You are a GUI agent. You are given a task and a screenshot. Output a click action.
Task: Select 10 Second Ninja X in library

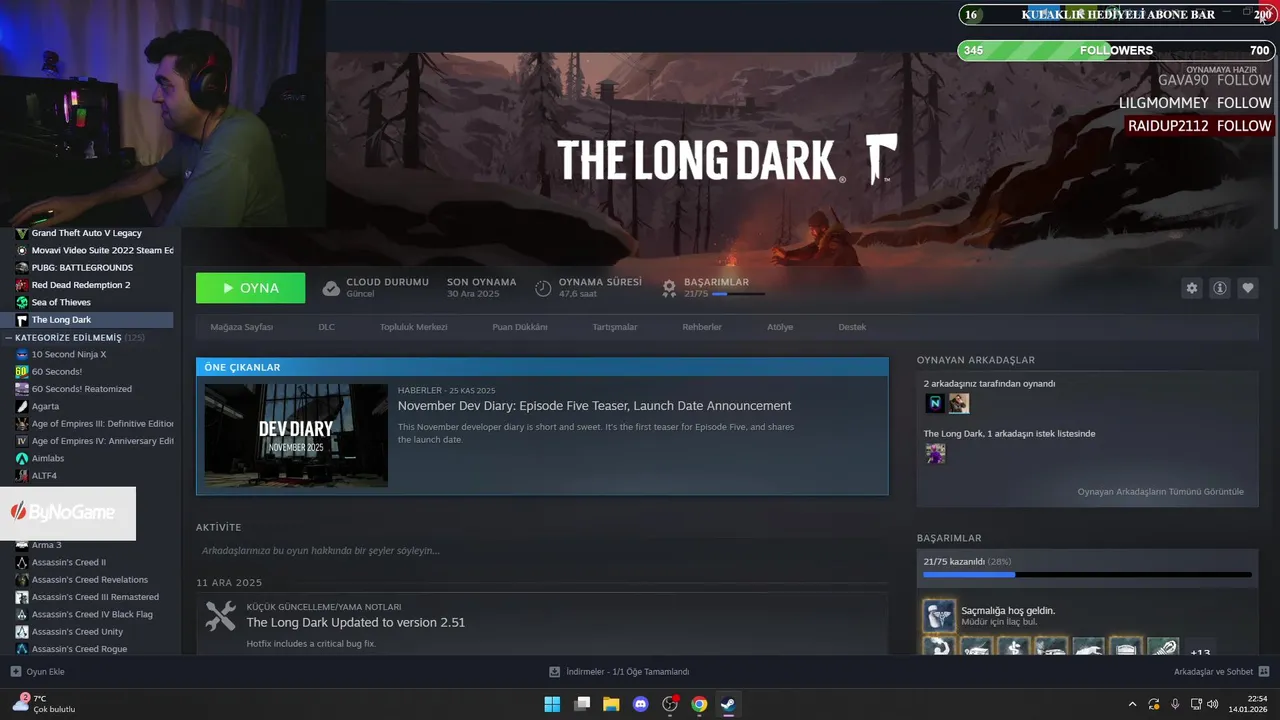[68, 354]
